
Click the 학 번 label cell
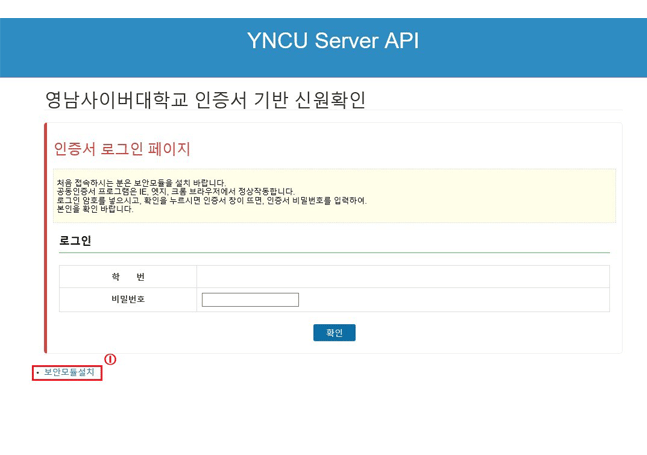[x=128, y=277]
